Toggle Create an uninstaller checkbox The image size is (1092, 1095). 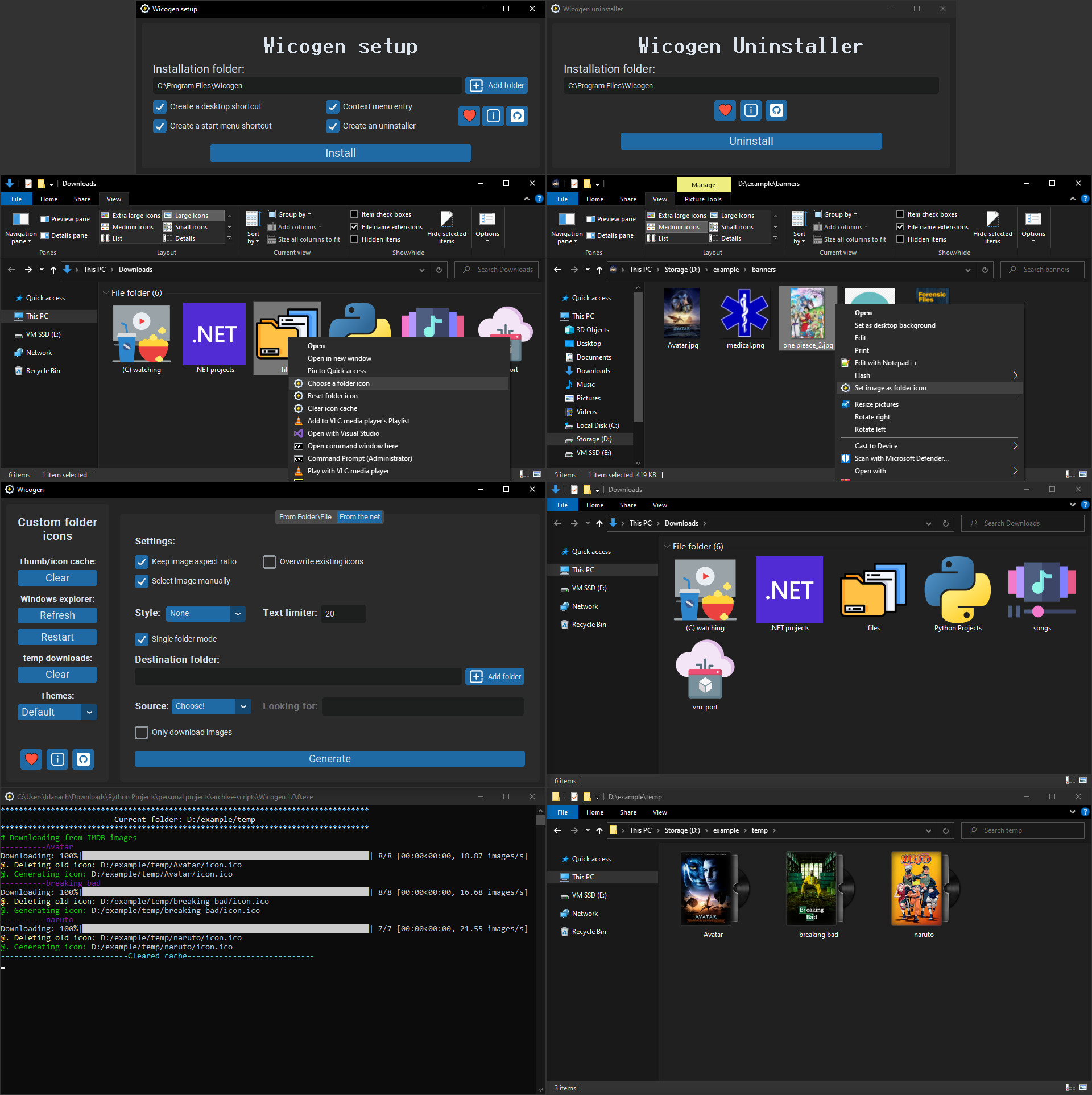pyautogui.click(x=333, y=126)
